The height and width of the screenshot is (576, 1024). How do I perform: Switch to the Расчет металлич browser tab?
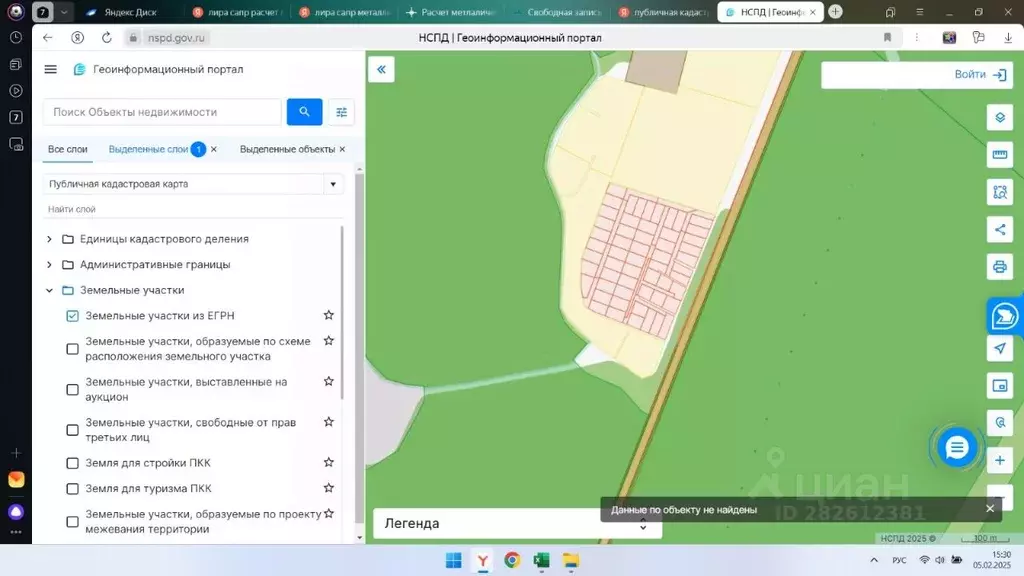point(451,12)
